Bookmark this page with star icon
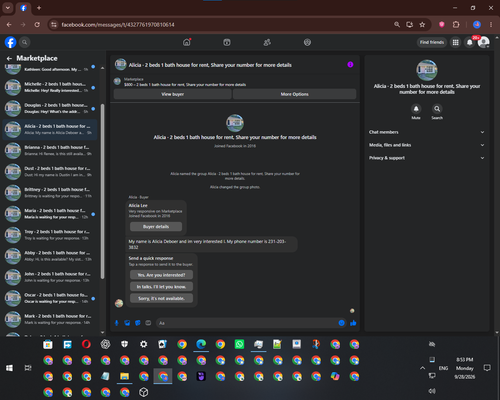The height and width of the screenshot is (400, 500). [422, 25]
